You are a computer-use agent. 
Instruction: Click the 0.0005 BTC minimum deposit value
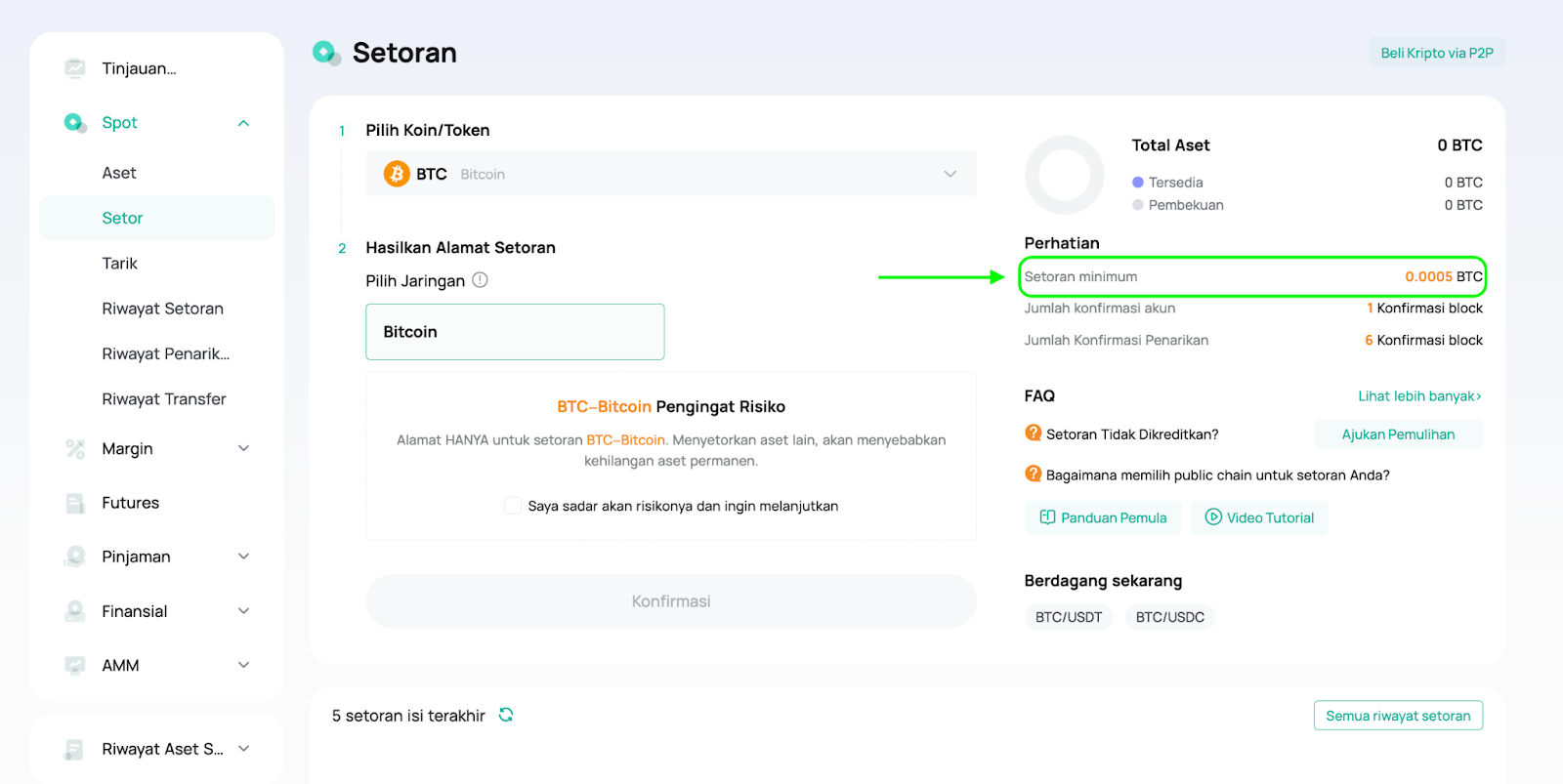tap(1444, 276)
